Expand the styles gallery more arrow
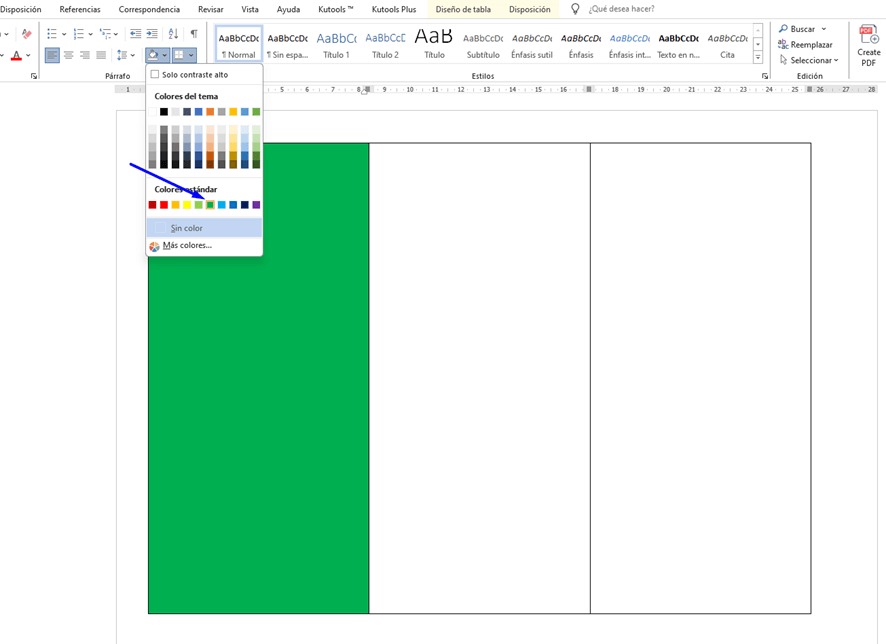Image resolution: width=886 pixels, height=644 pixels. point(758,58)
